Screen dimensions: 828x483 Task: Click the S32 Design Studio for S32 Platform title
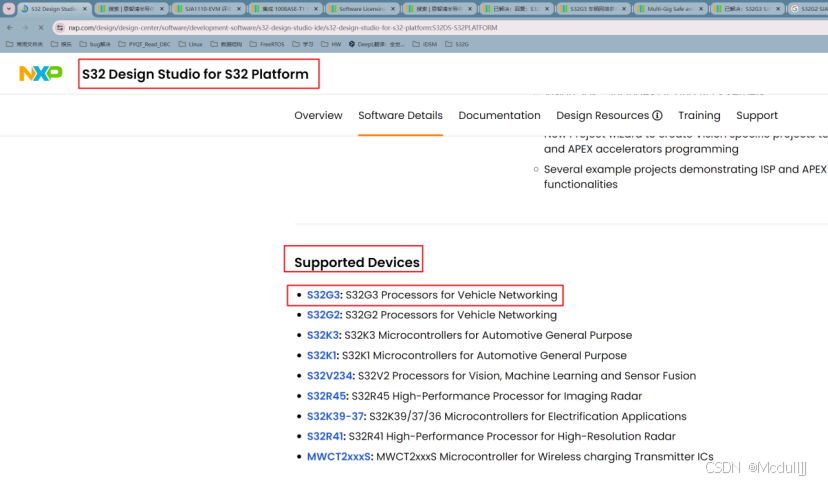[195, 74]
